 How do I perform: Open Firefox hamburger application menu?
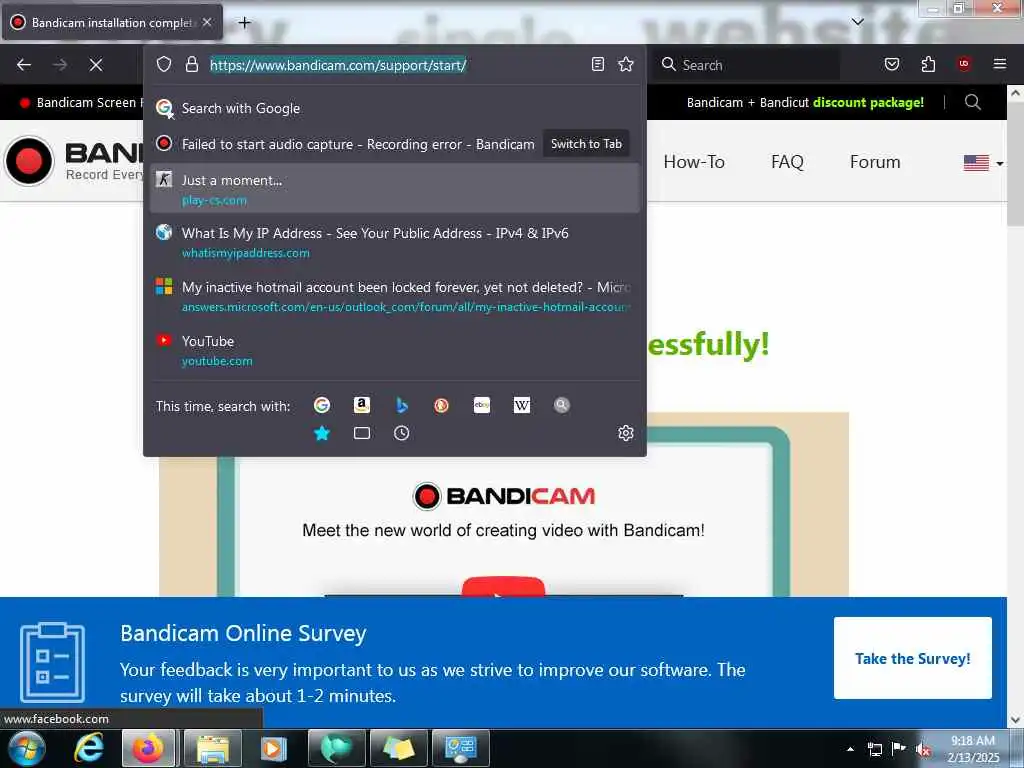click(1000, 64)
